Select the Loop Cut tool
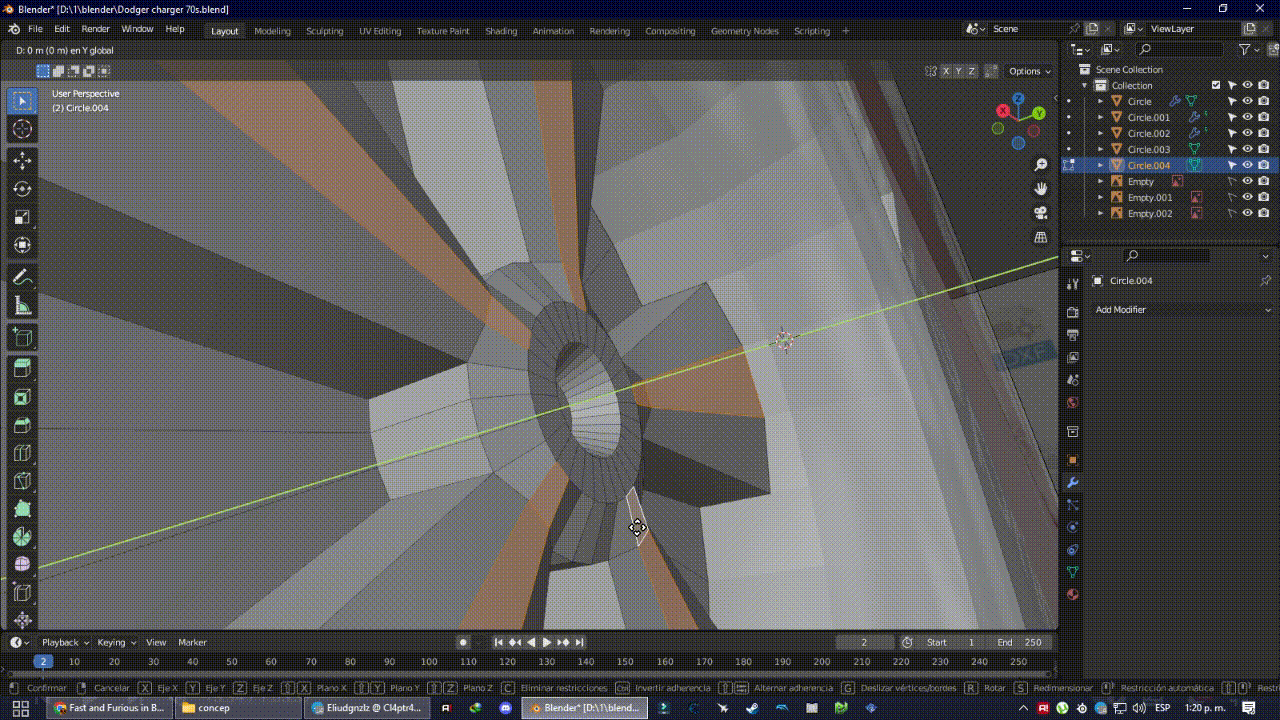The height and width of the screenshot is (720, 1280). click(22, 453)
